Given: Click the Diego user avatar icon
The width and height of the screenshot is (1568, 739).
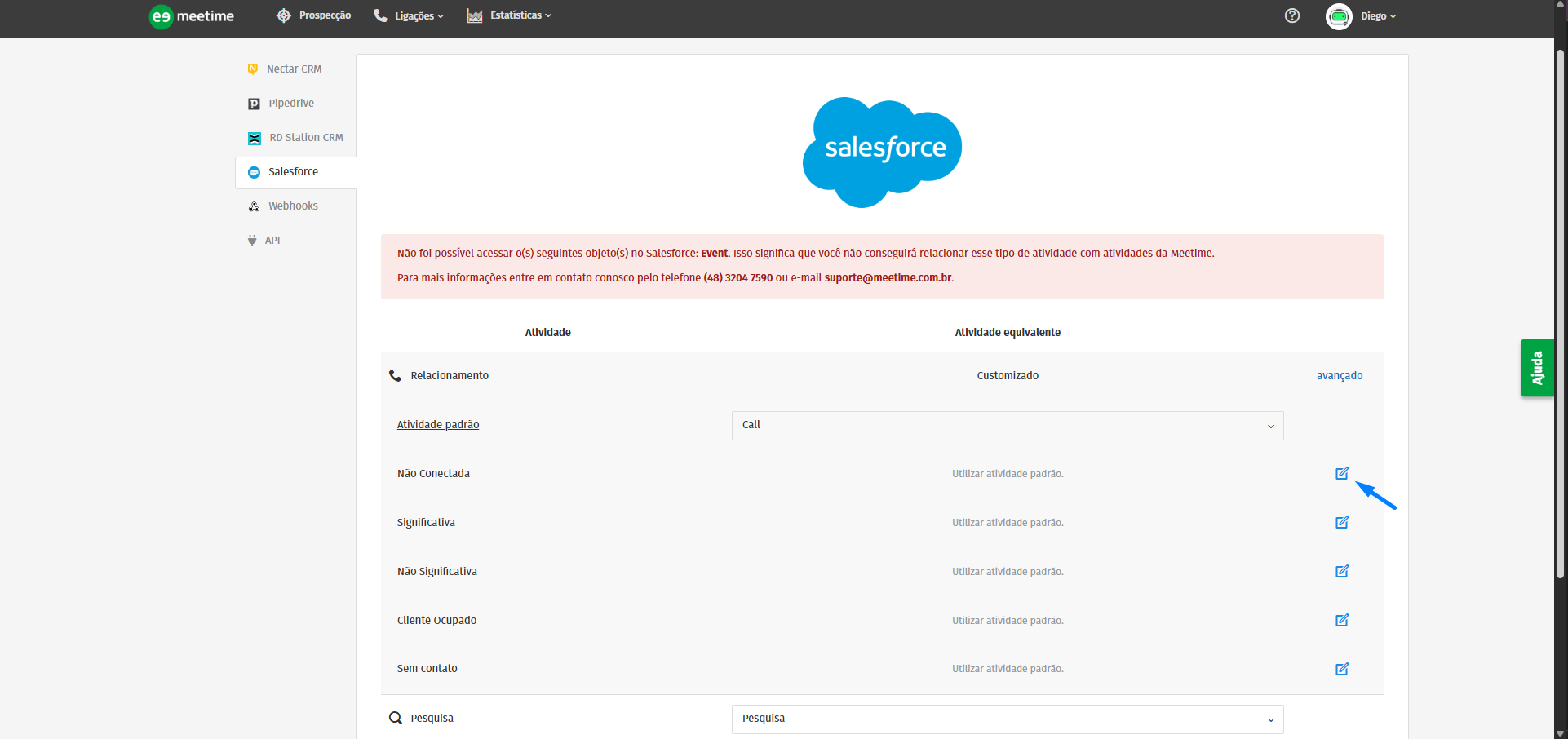Looking at the screenshot, I should (x=1338, y=16).
